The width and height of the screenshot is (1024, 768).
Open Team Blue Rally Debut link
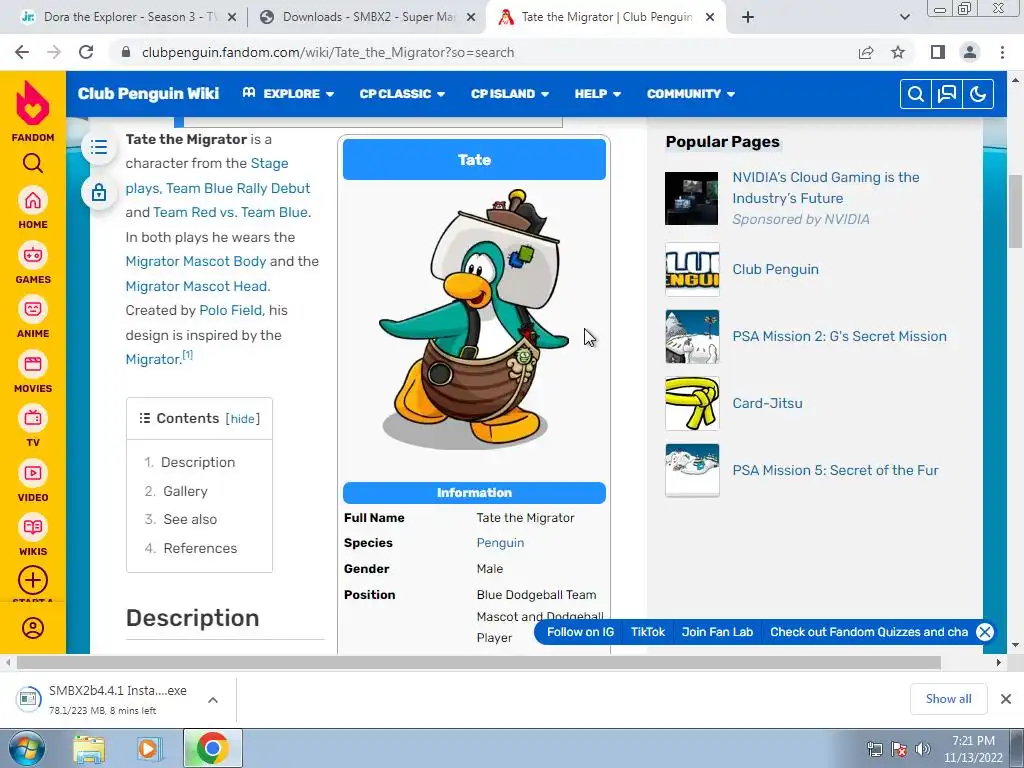pos(238,188)
